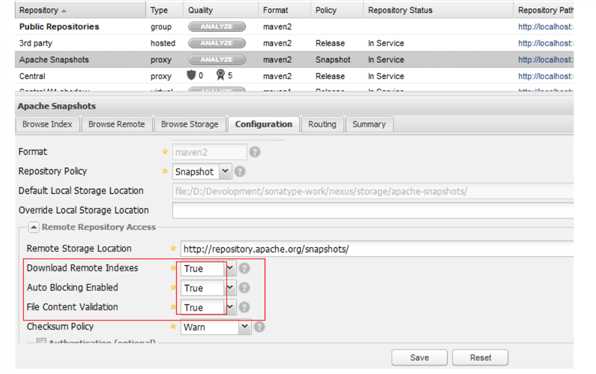
Task: Click the Default Local Storage Location field
Action: (x=373, y=191)
